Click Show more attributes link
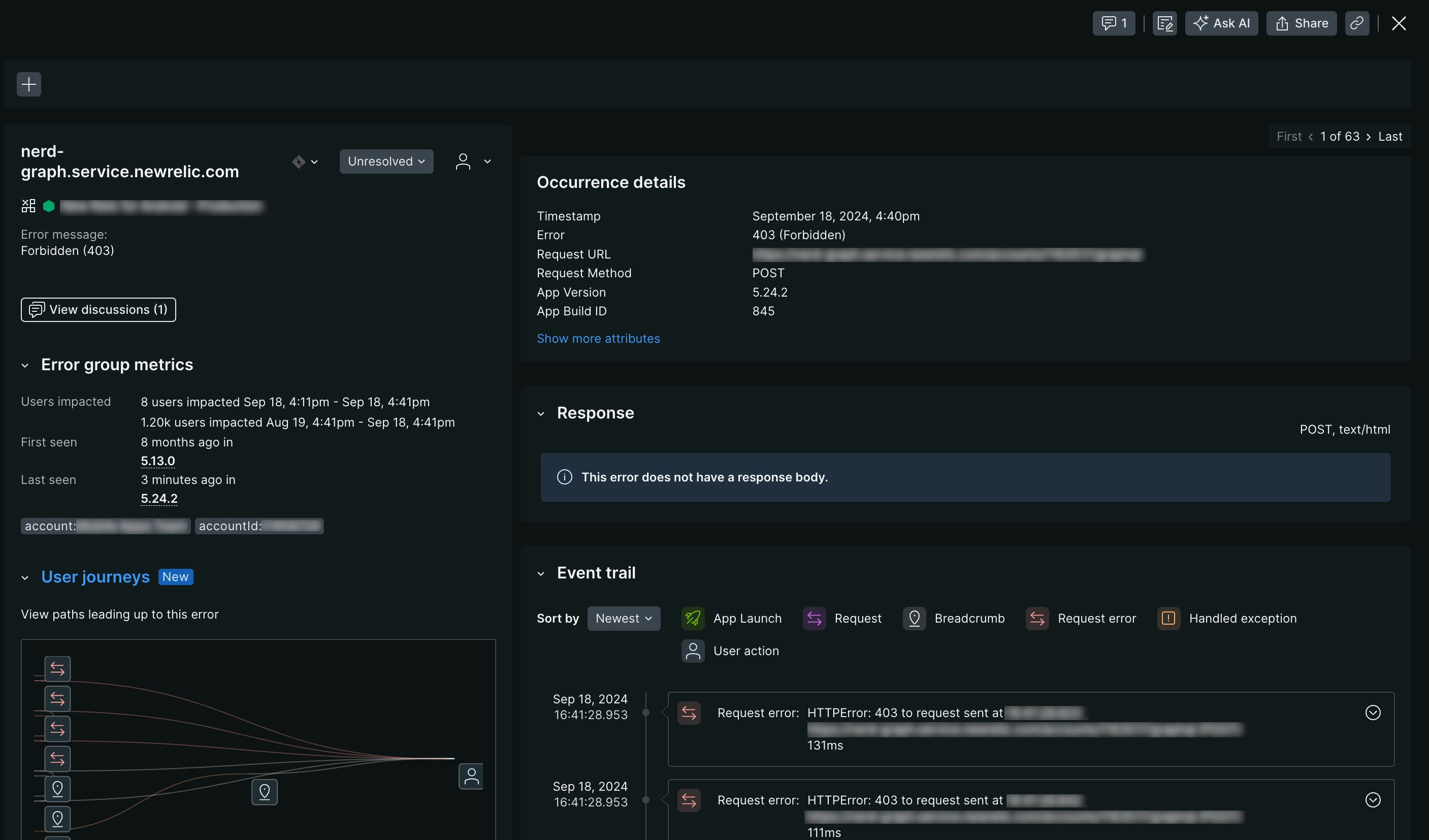 [x=598, y=339]
